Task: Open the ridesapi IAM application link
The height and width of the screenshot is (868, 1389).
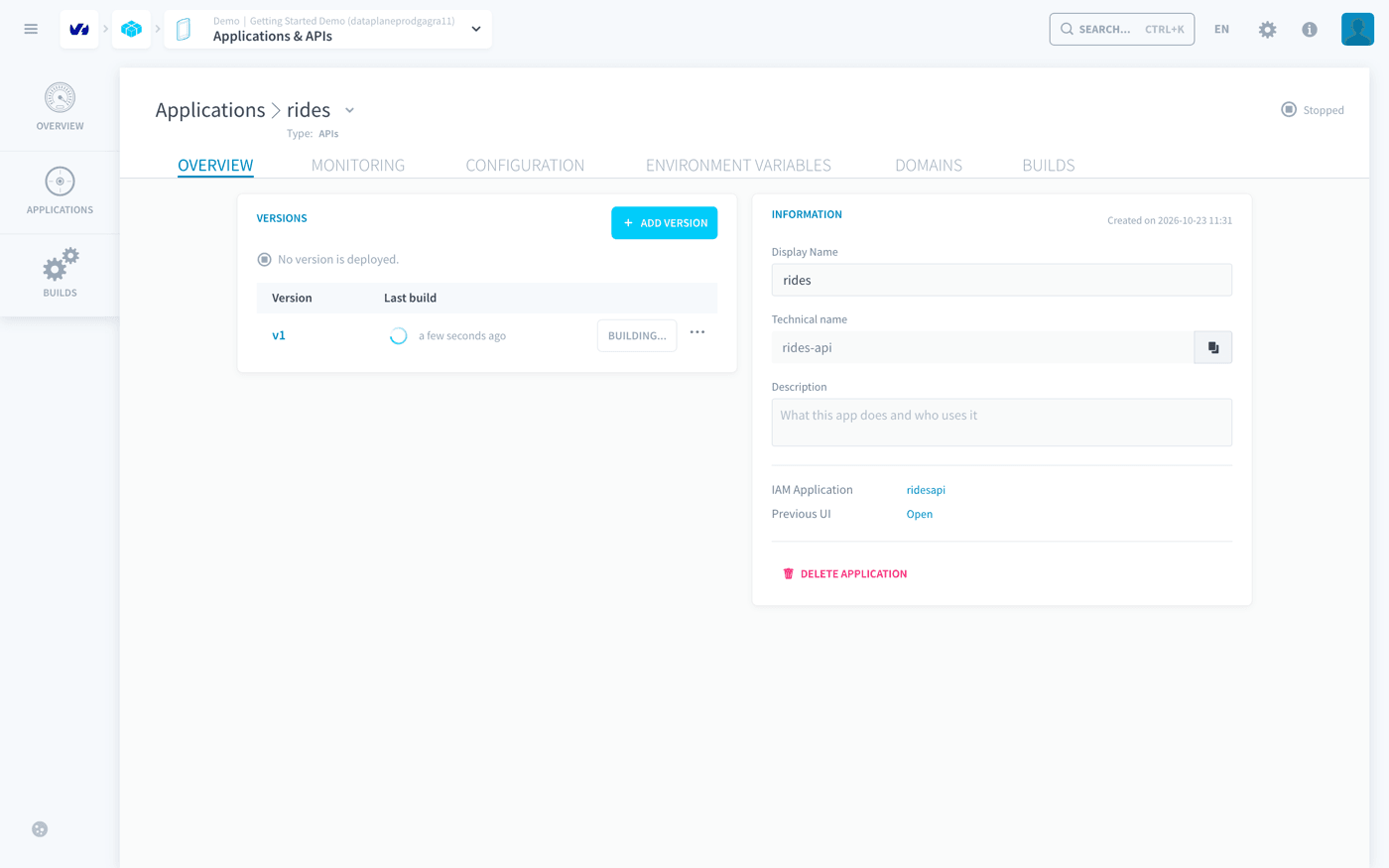Action: tap(926, 490)
